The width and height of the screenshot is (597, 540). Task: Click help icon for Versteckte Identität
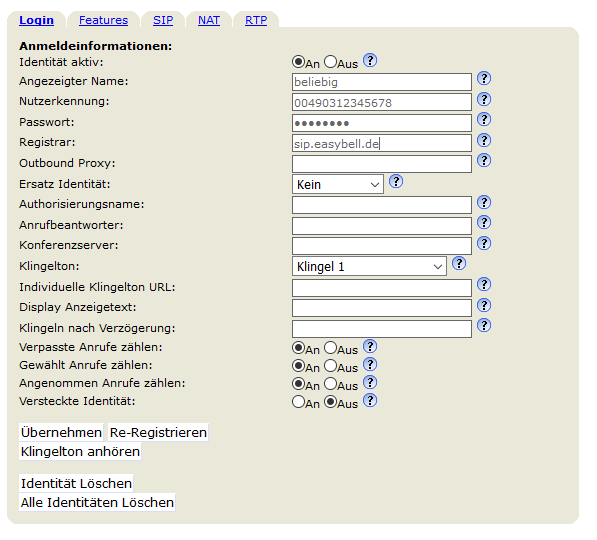pyautogui.click(x=370, y=400)
